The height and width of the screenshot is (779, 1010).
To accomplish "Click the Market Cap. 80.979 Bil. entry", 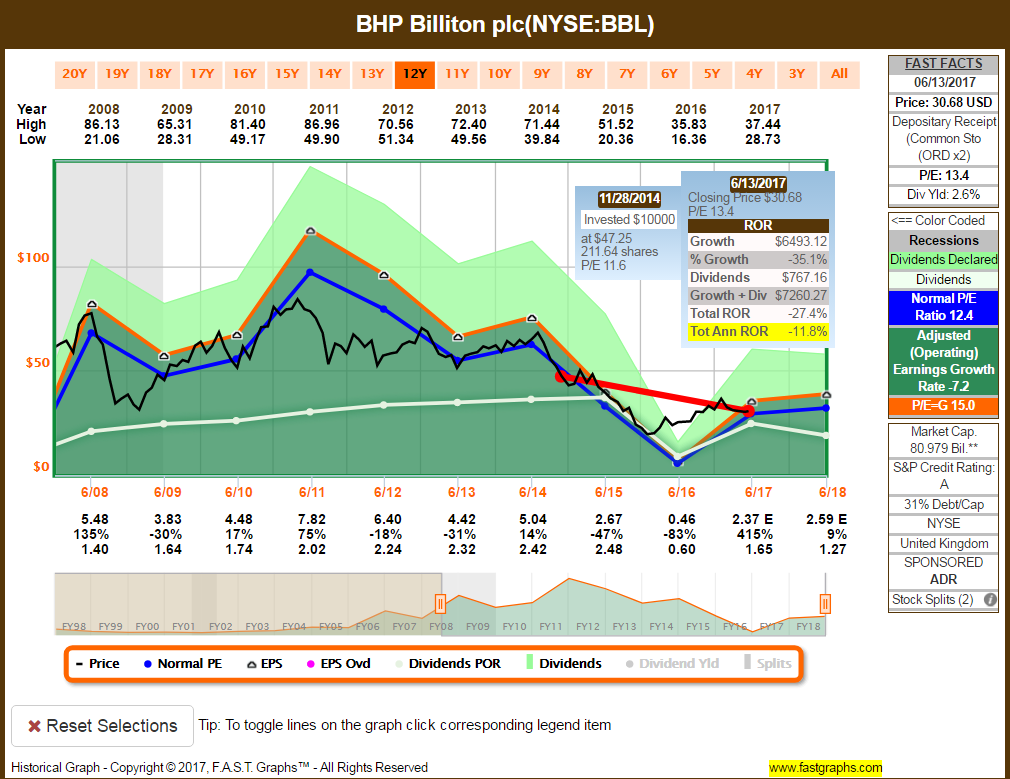I will point(944,440).
